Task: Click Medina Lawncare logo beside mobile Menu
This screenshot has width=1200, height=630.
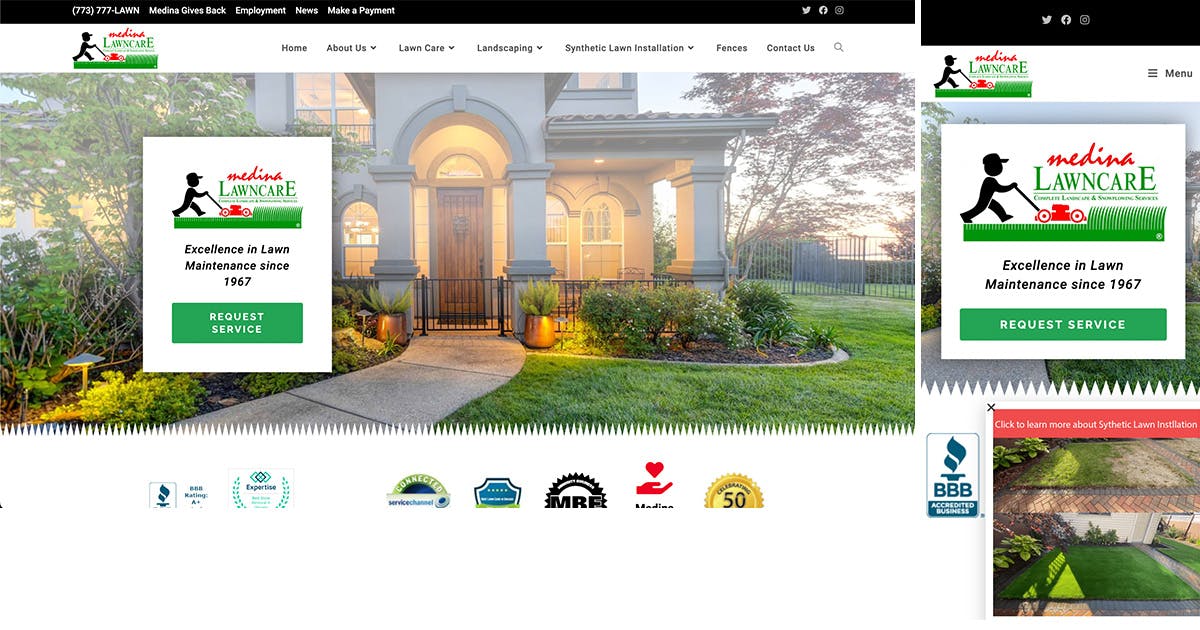Action: (x=982, y=74)
